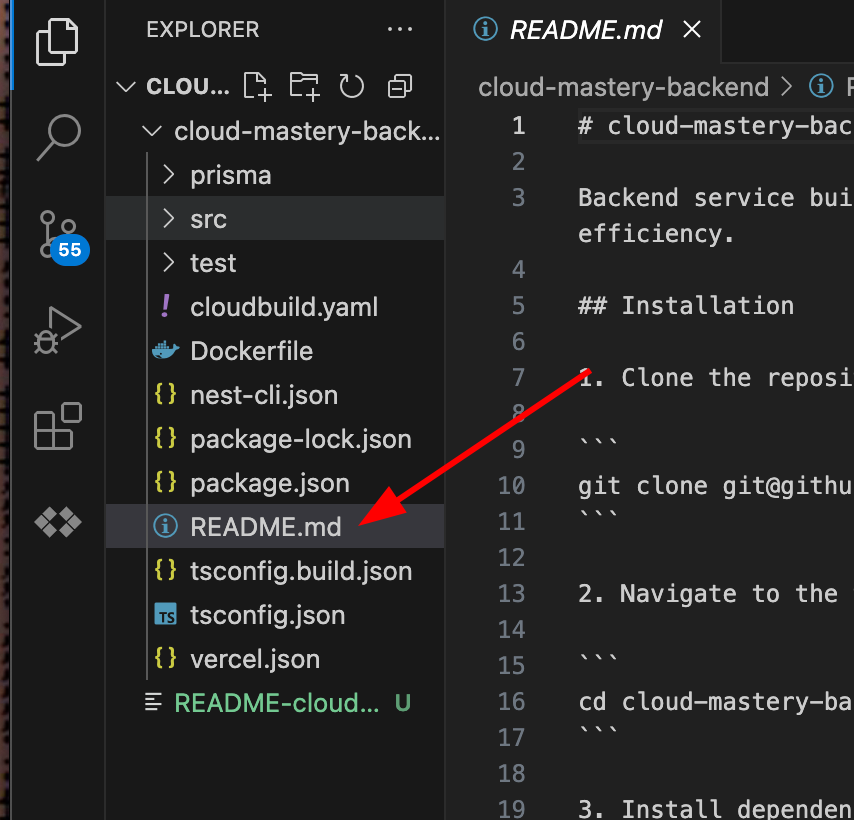Switch to the README.md editor tab
Image resolution: width=854 pixels, height=820 pixels.
pos(585,30)
